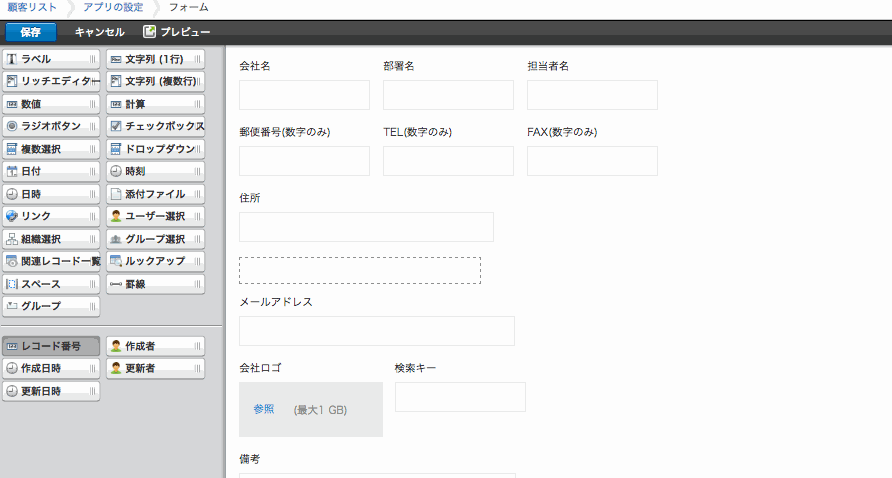Click the メールアドレス input box
The image size is (892, 478).
pyautogui.click(x=377, y=331)
